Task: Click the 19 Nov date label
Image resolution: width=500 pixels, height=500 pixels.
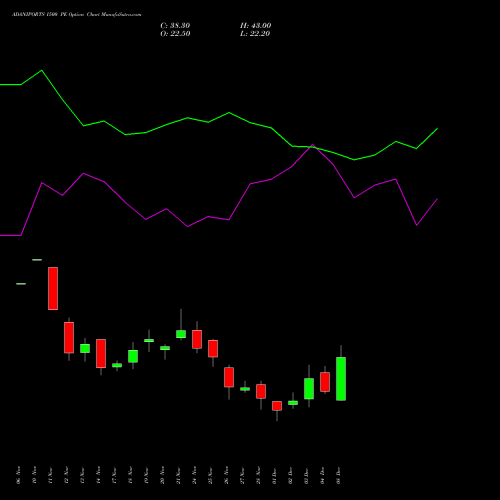Action: [146, 475]
